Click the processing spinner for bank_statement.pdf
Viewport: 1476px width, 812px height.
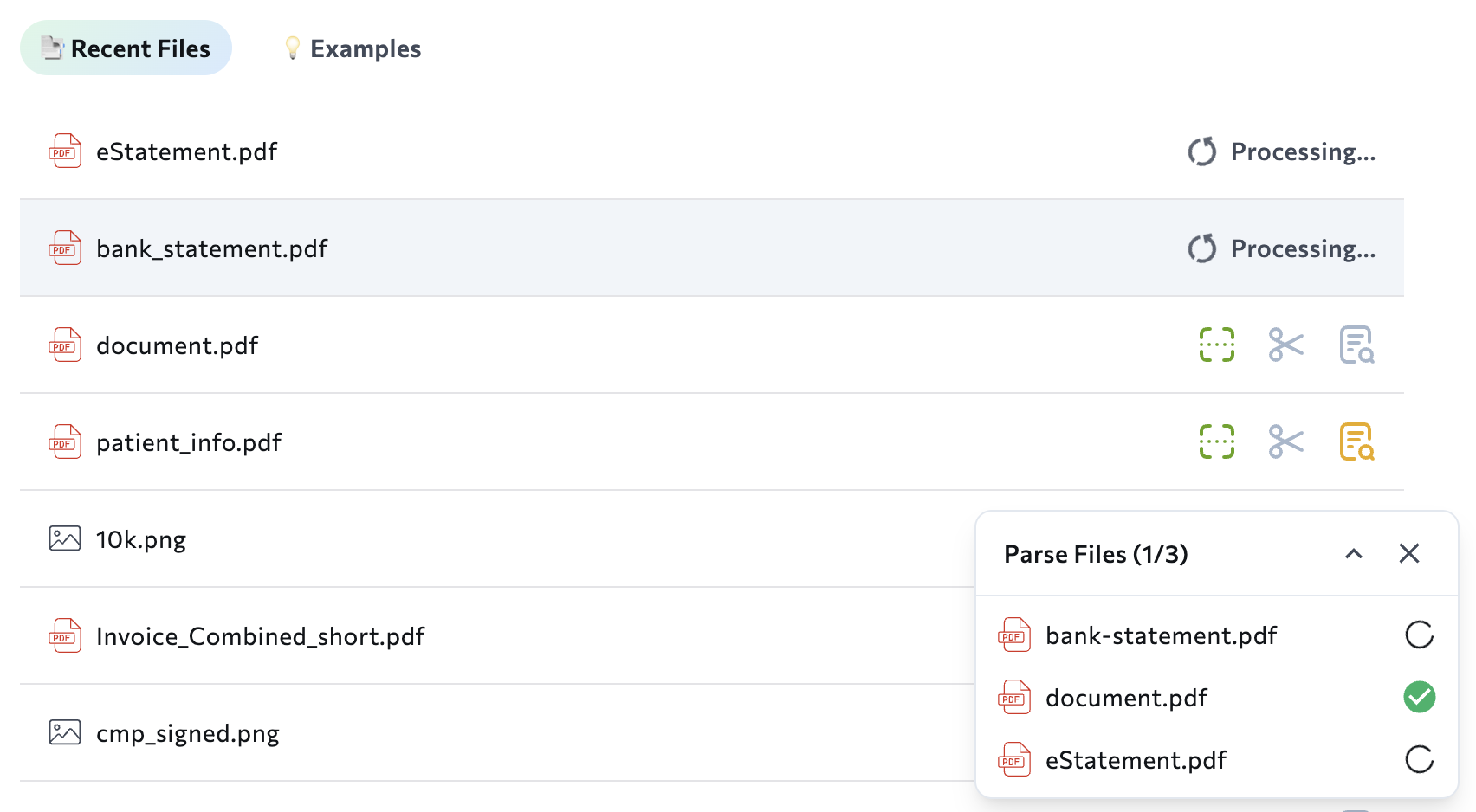pyautogui.click(x=1201, y=248)
